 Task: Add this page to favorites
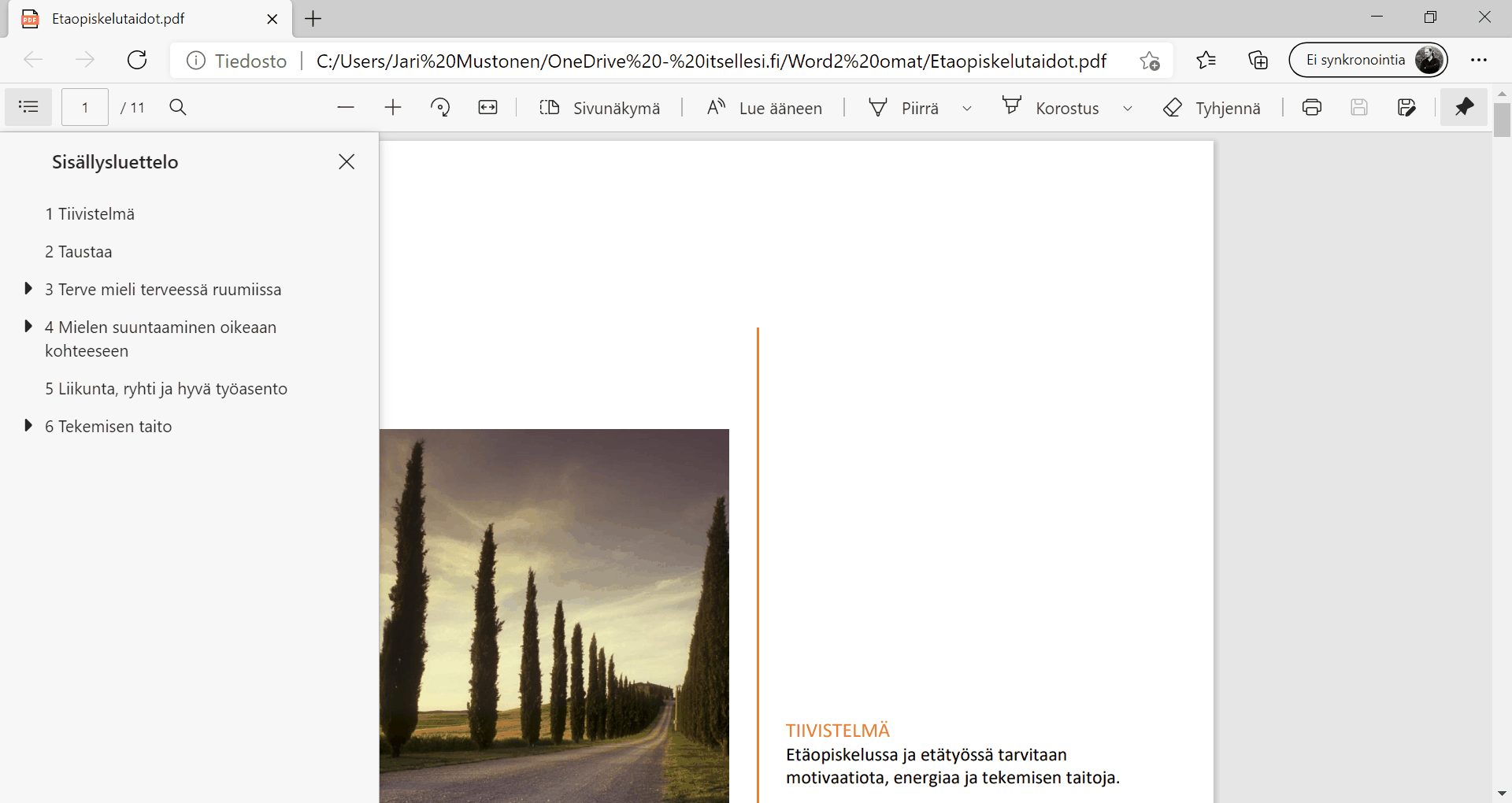(x=1150, y=61)
